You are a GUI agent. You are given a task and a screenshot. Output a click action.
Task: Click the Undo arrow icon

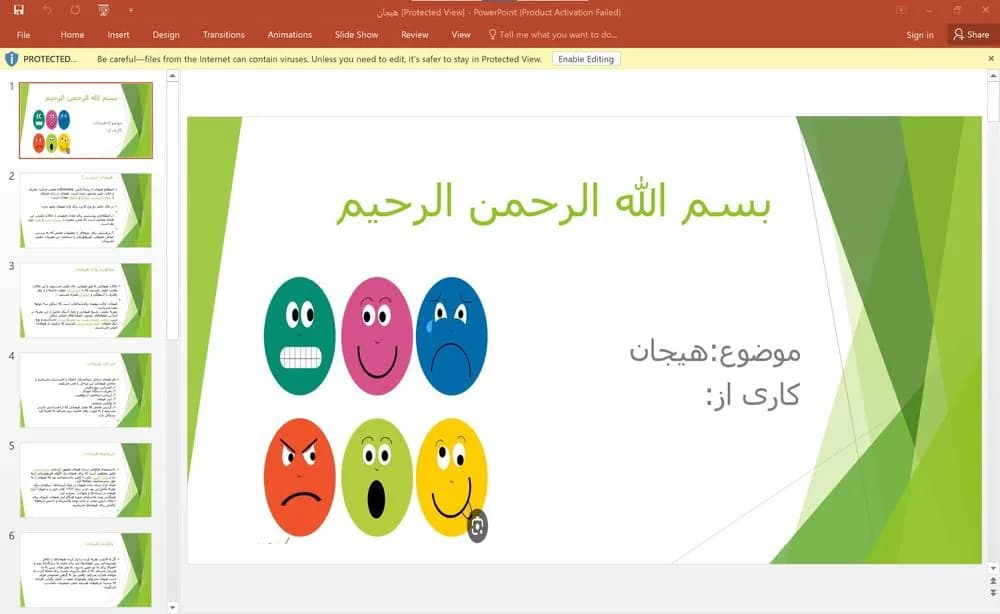pyautogui.click(x=47, y=10)
